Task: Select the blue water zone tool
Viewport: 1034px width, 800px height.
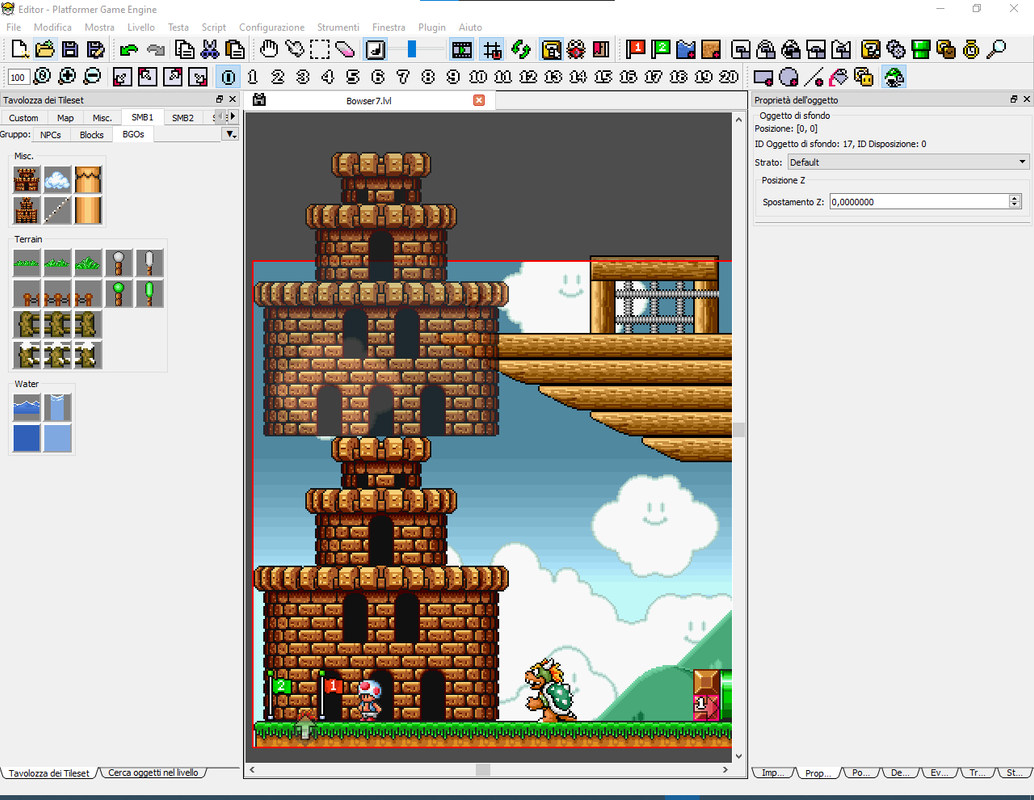Action: [x=686, y=49]
